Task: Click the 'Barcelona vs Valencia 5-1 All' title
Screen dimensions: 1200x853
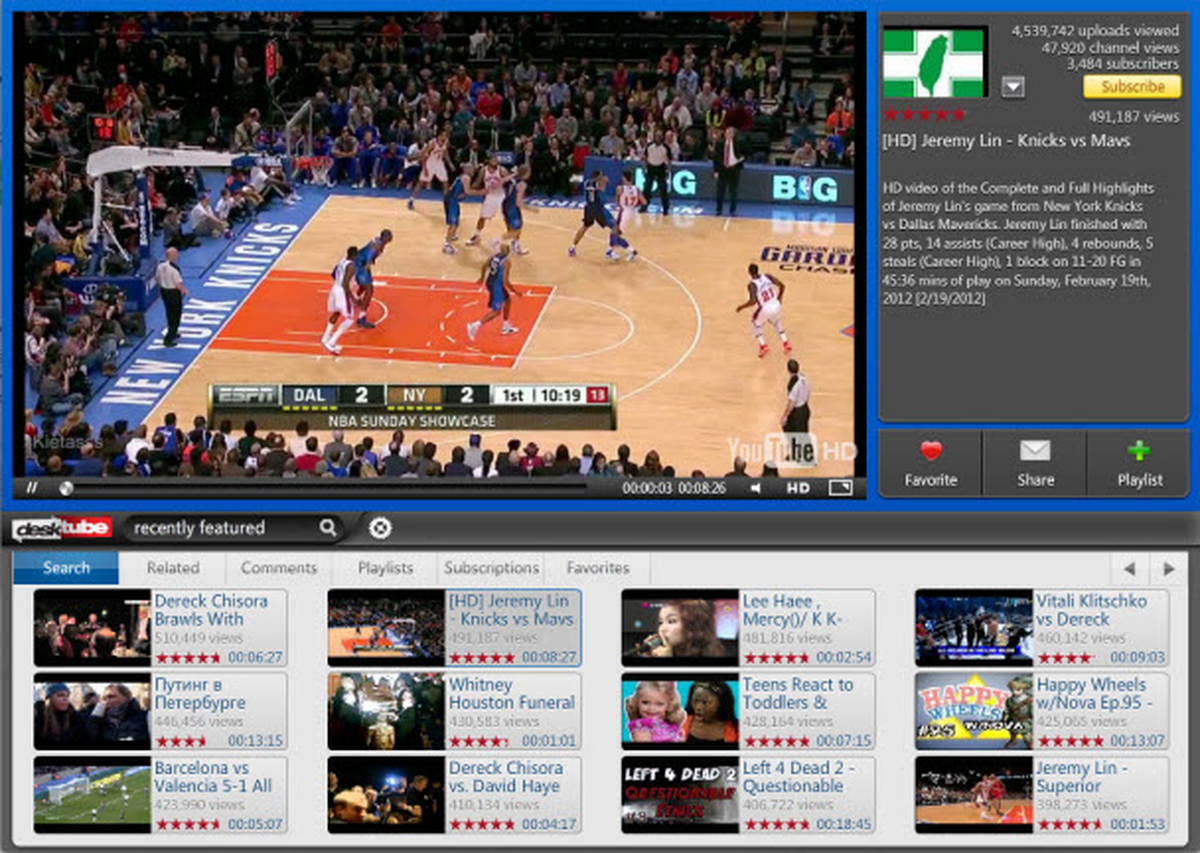Action: tap(213, 777)
